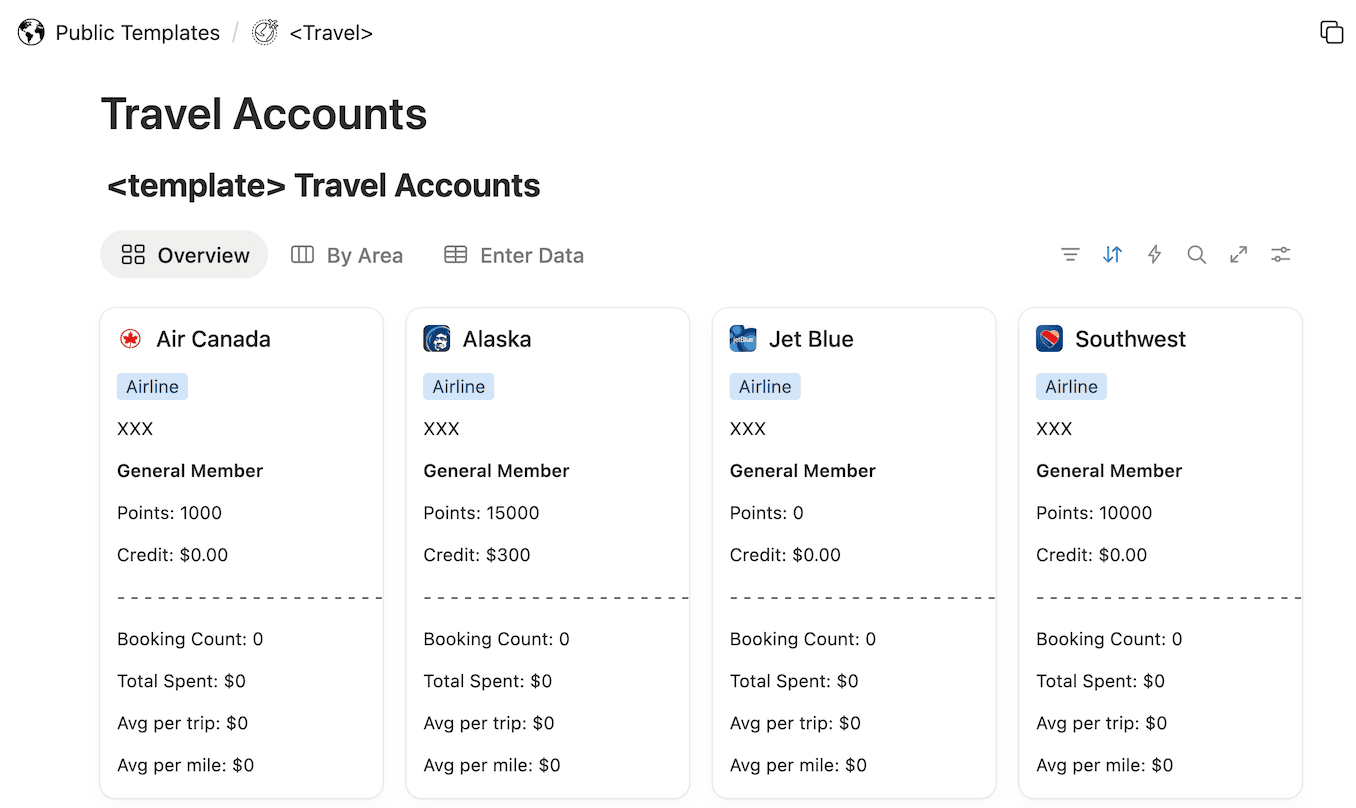The height and width of the screenshot is (808, 1356).
Task: Click Total Spent: $0 on Air Canada card
Action: click(x=181, y=681)
